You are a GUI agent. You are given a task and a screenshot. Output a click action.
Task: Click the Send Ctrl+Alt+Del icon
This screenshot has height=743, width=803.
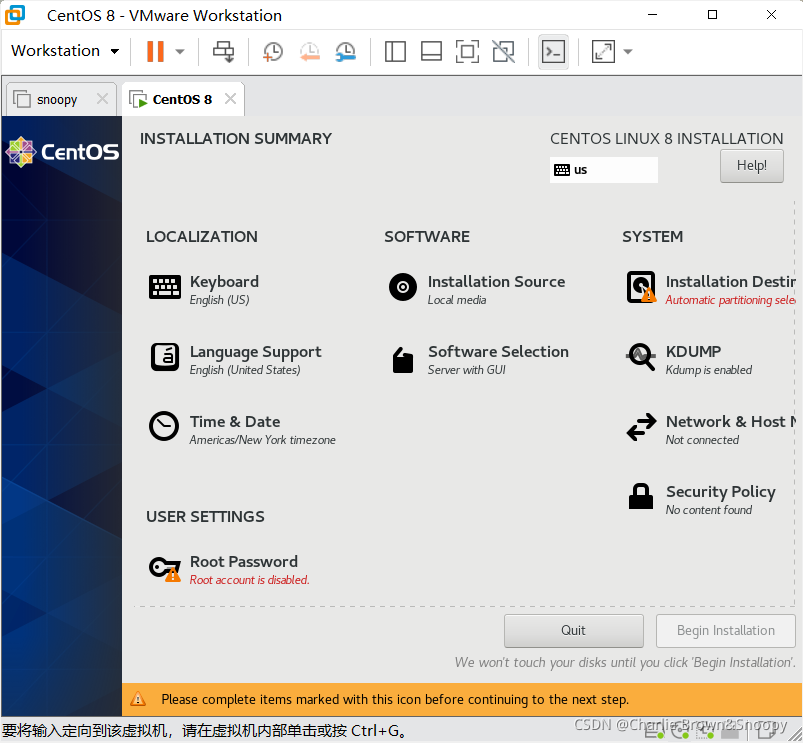(x=223, y=51)
